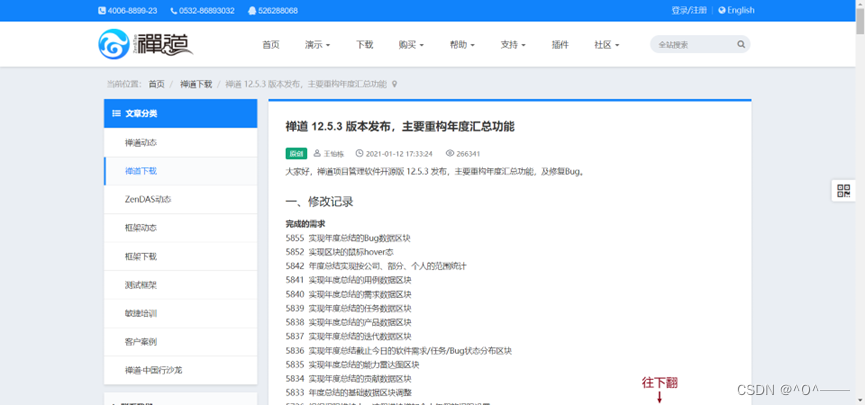Switch language to English
The image size is (865, 405).
click(x=740, y=10)
